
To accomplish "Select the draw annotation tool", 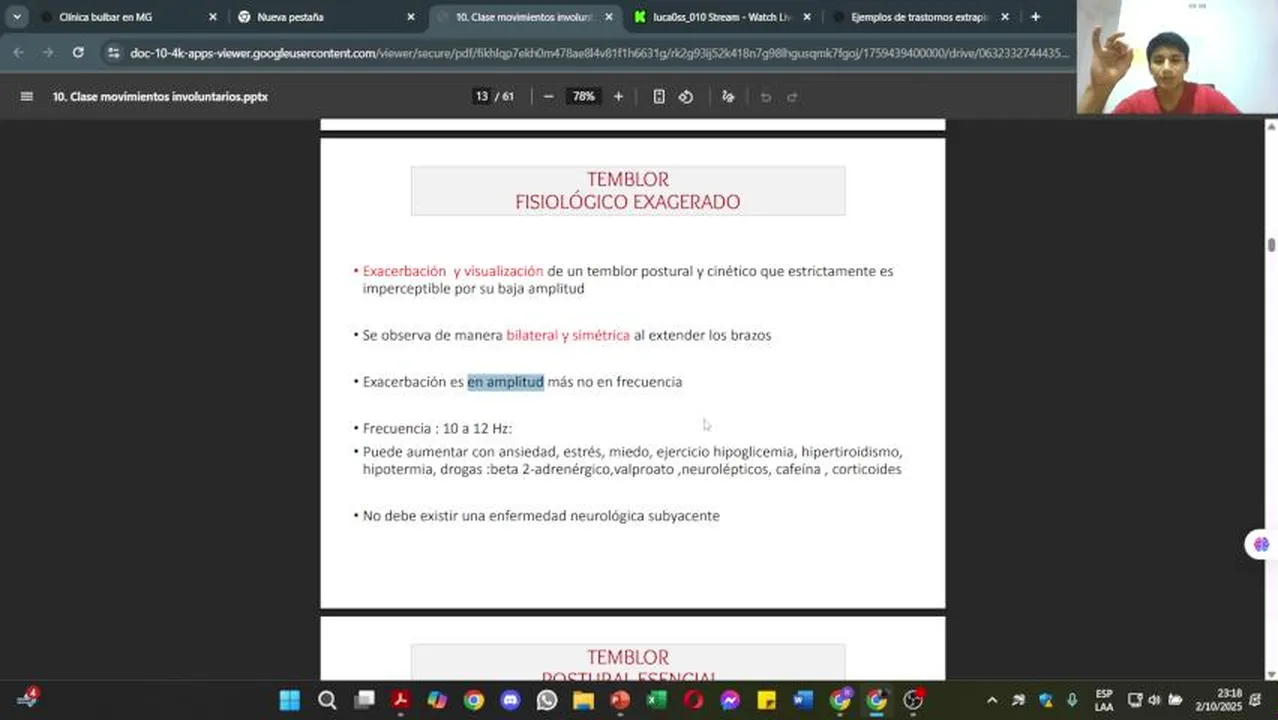I will pos(728,97).
